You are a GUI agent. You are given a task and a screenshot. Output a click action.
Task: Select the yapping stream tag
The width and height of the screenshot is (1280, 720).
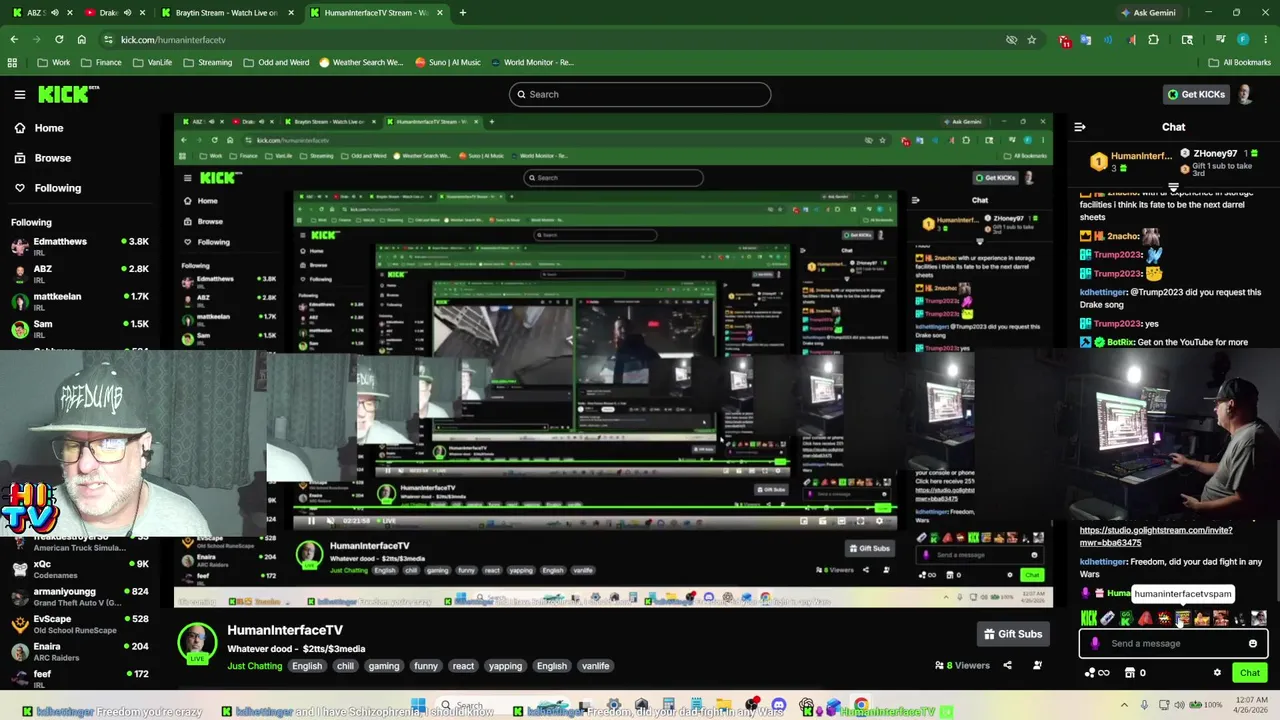click(x=505, y=666)
